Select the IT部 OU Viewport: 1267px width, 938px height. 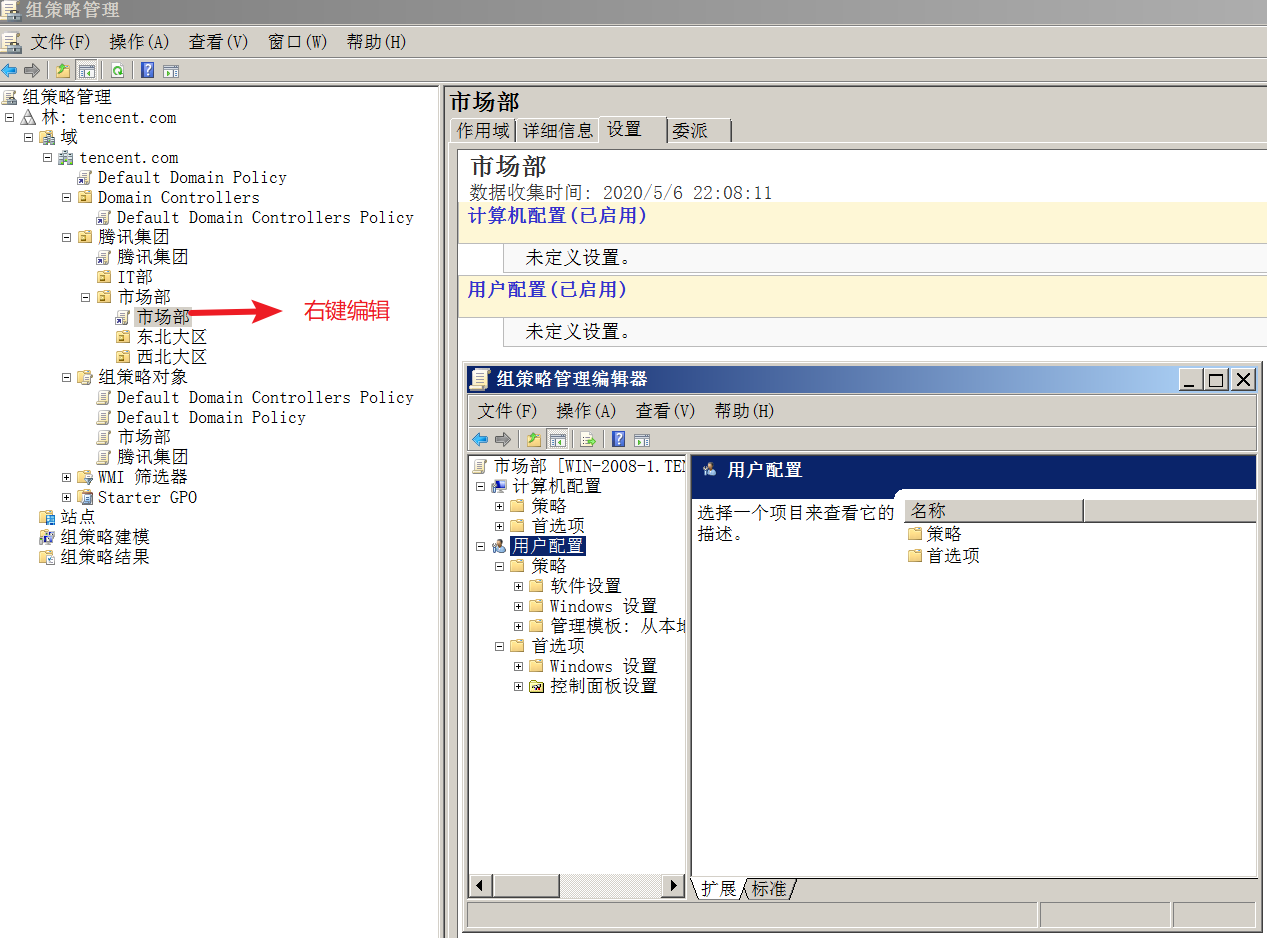coord(135,277)
